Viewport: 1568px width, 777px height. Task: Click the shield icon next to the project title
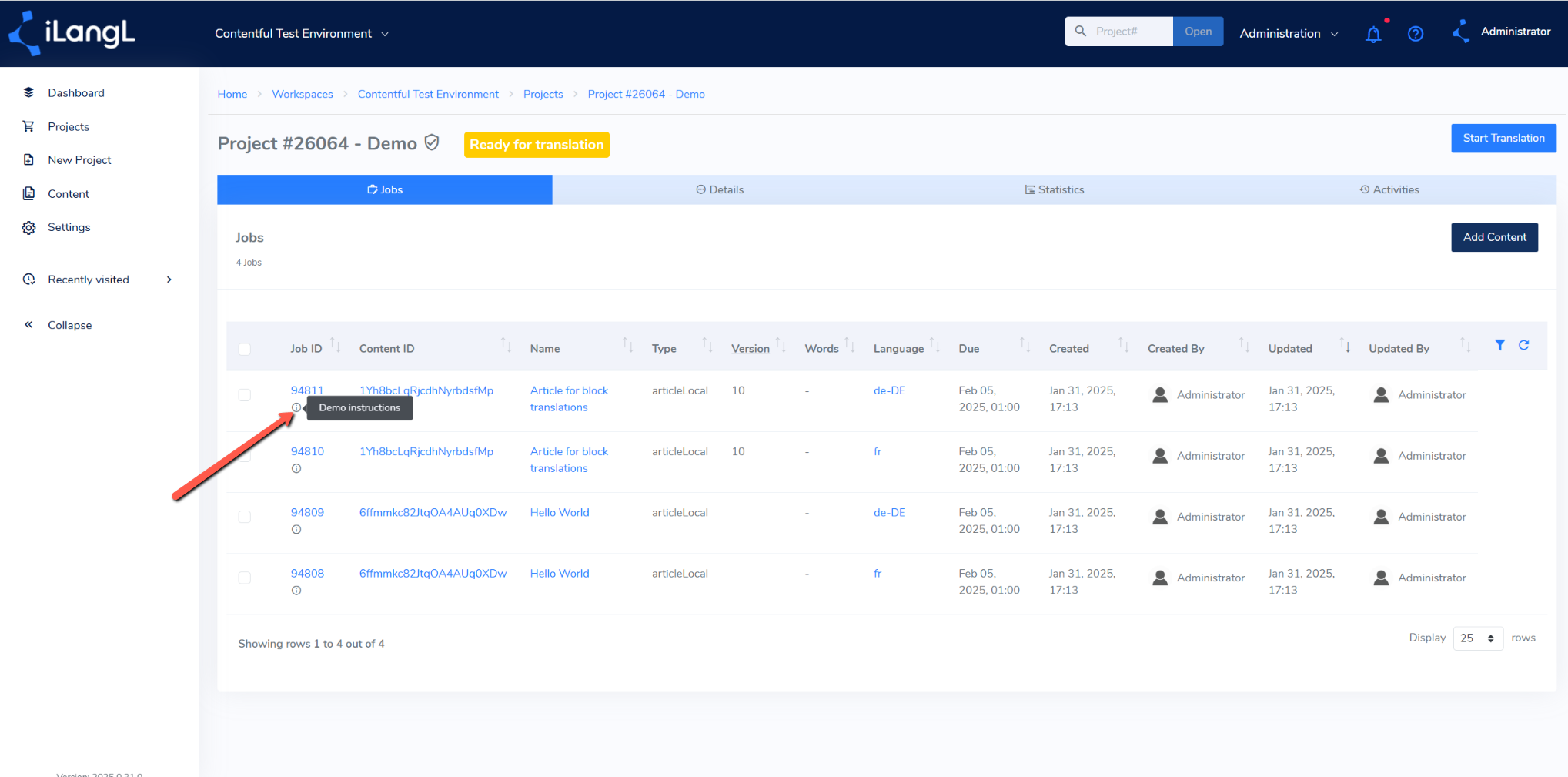click(x=432, y=142)
